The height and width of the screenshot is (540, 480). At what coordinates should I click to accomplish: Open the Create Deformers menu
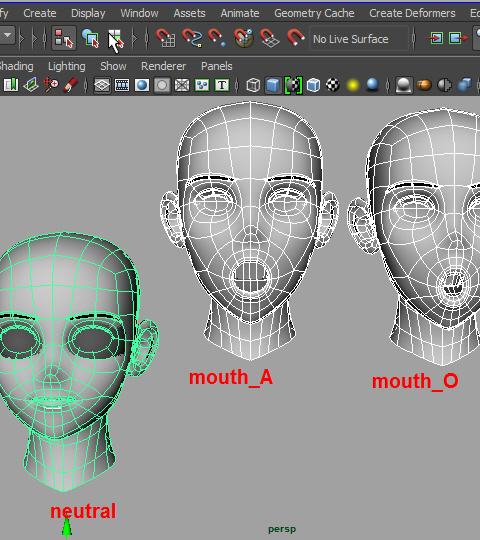point(412,13)
